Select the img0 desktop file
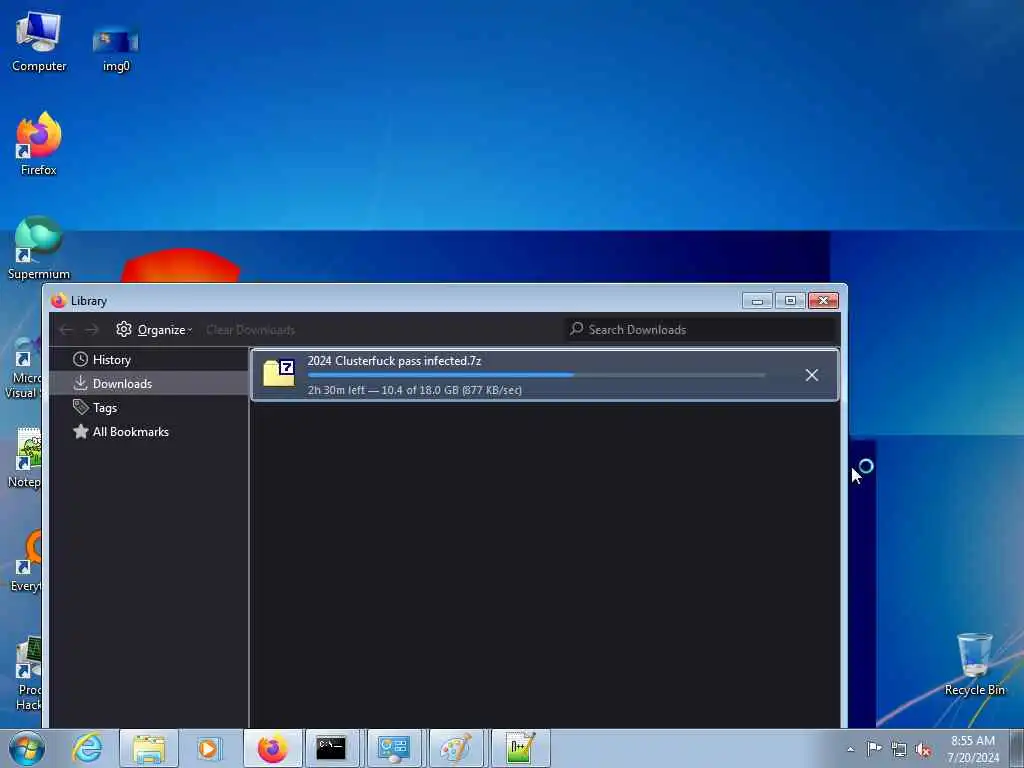1024x768 pixels. [x=116, y=47]
